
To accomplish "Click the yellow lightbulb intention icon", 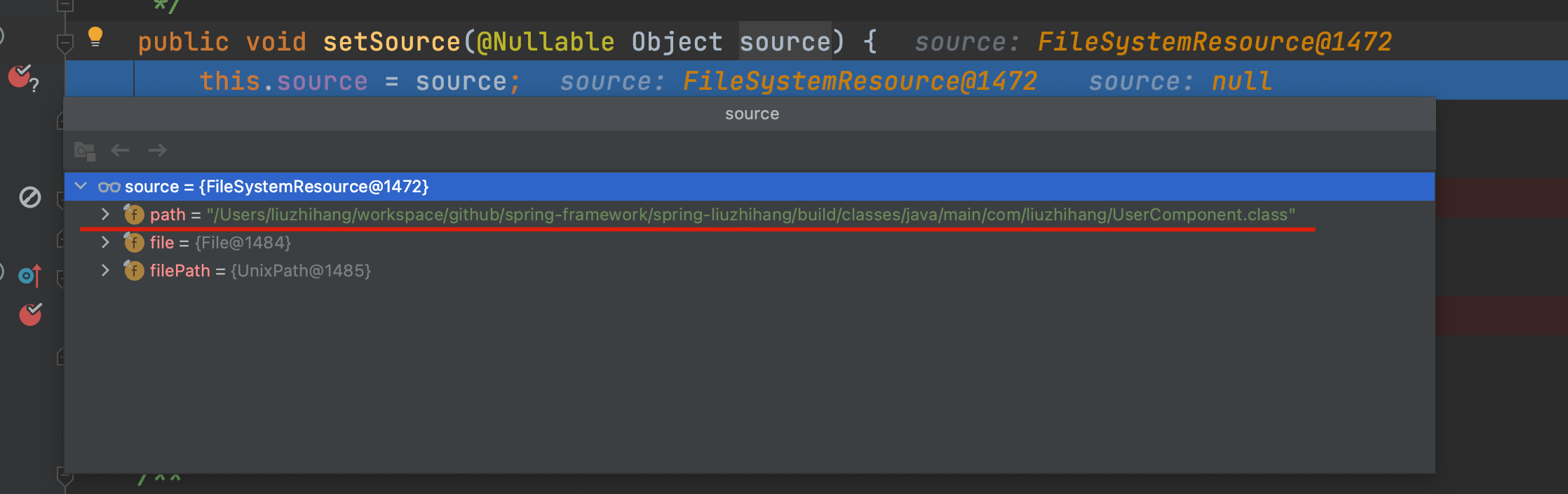I will (x=95, y=36).
